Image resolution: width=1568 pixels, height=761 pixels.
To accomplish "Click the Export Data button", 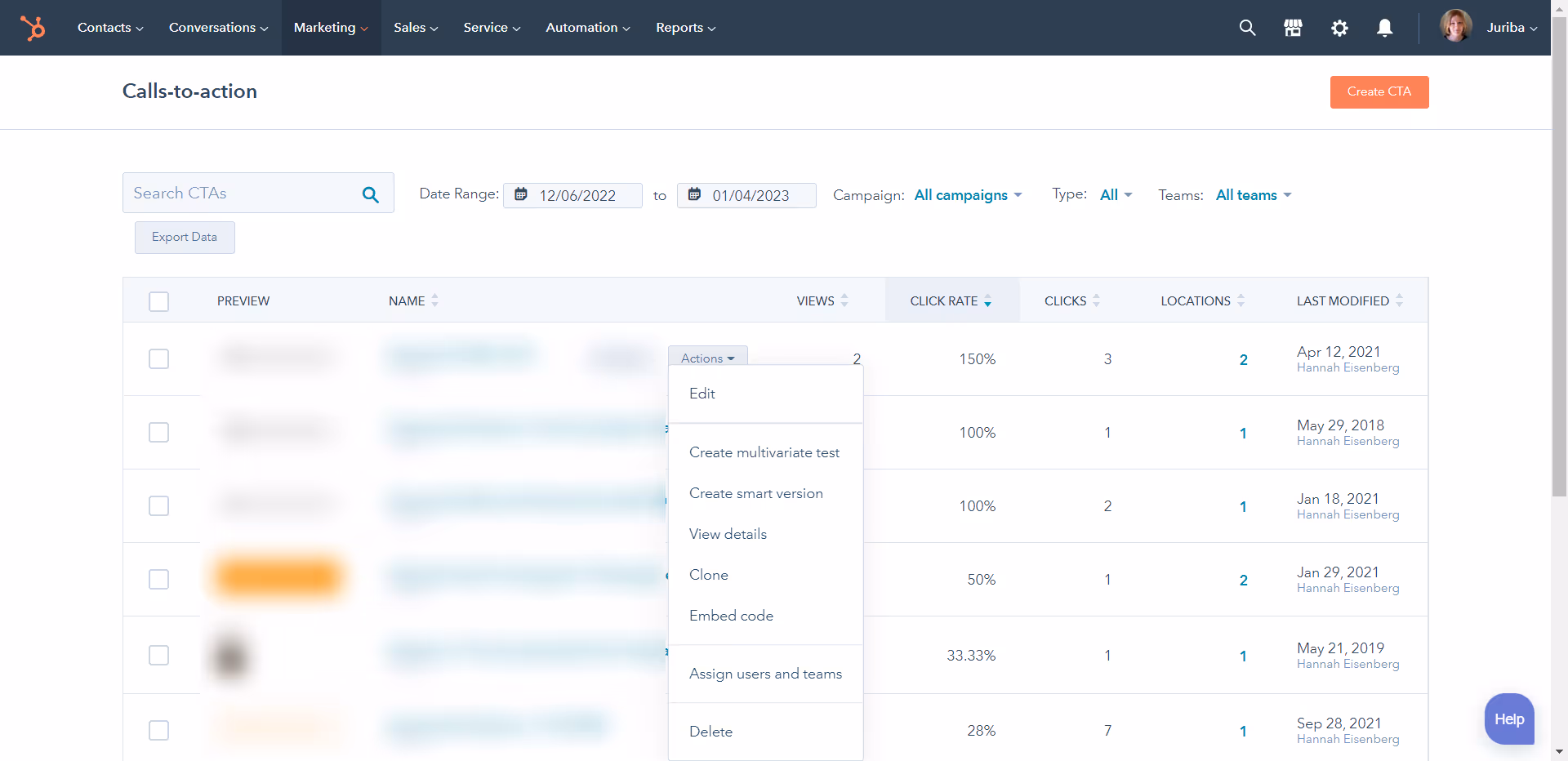I will [x=184, y=237].
